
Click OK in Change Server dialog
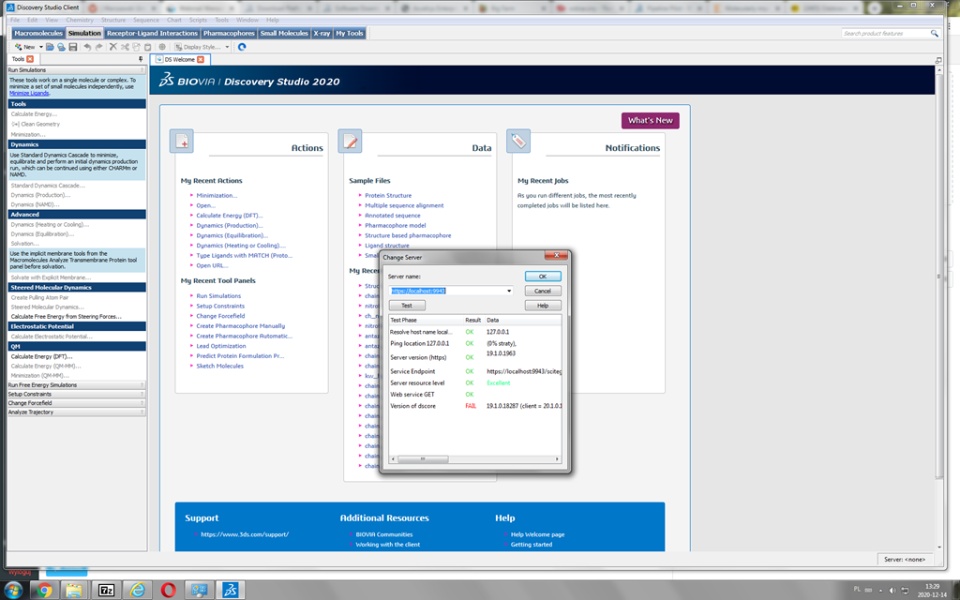click(x=542, y=277)
